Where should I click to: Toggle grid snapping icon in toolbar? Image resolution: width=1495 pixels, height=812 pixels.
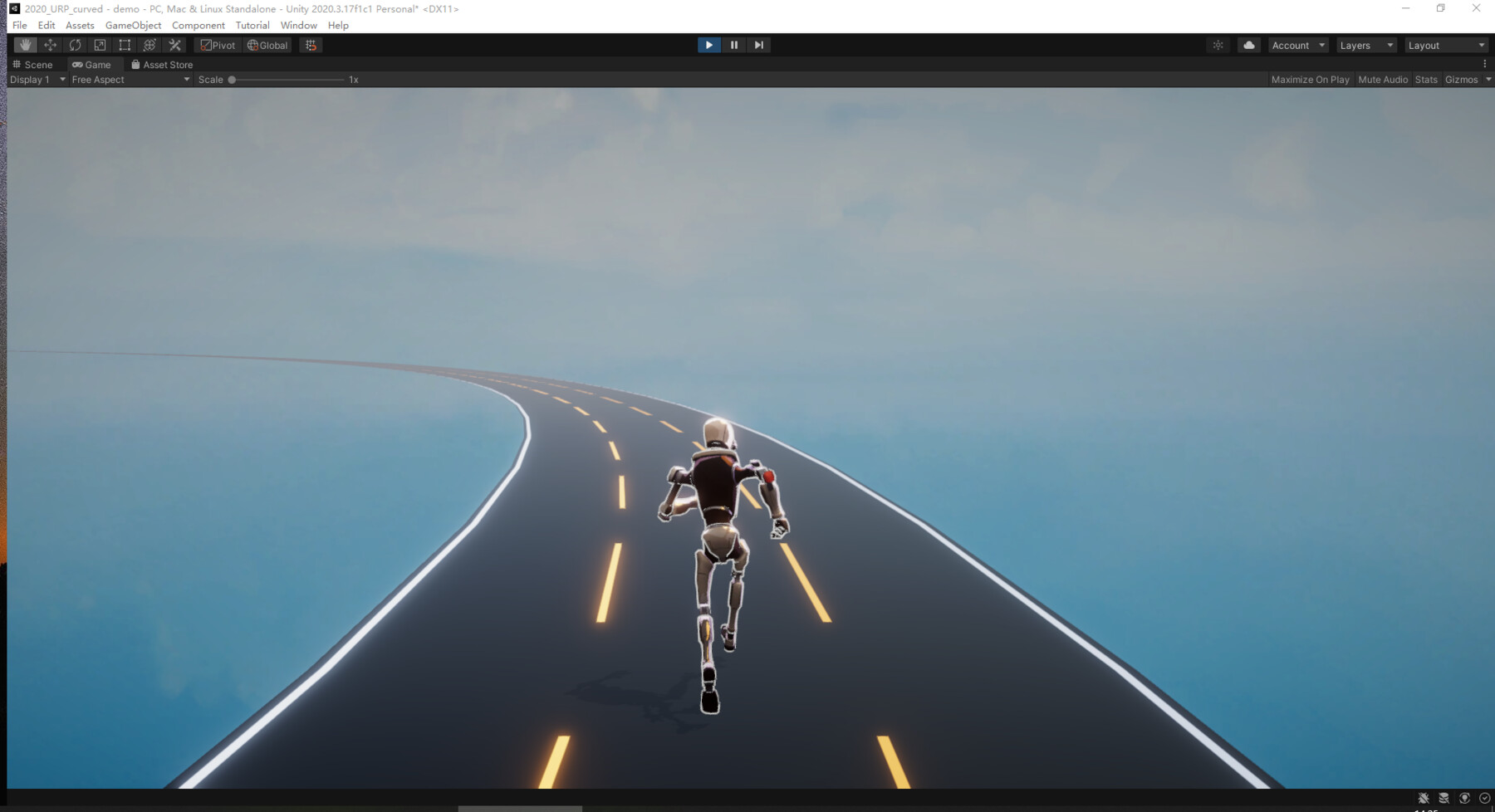311,45
